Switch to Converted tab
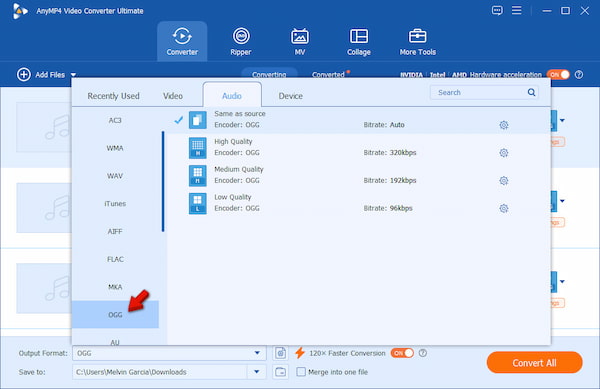Viewport: 600px width, 389px height. click(x=328, y=75)
